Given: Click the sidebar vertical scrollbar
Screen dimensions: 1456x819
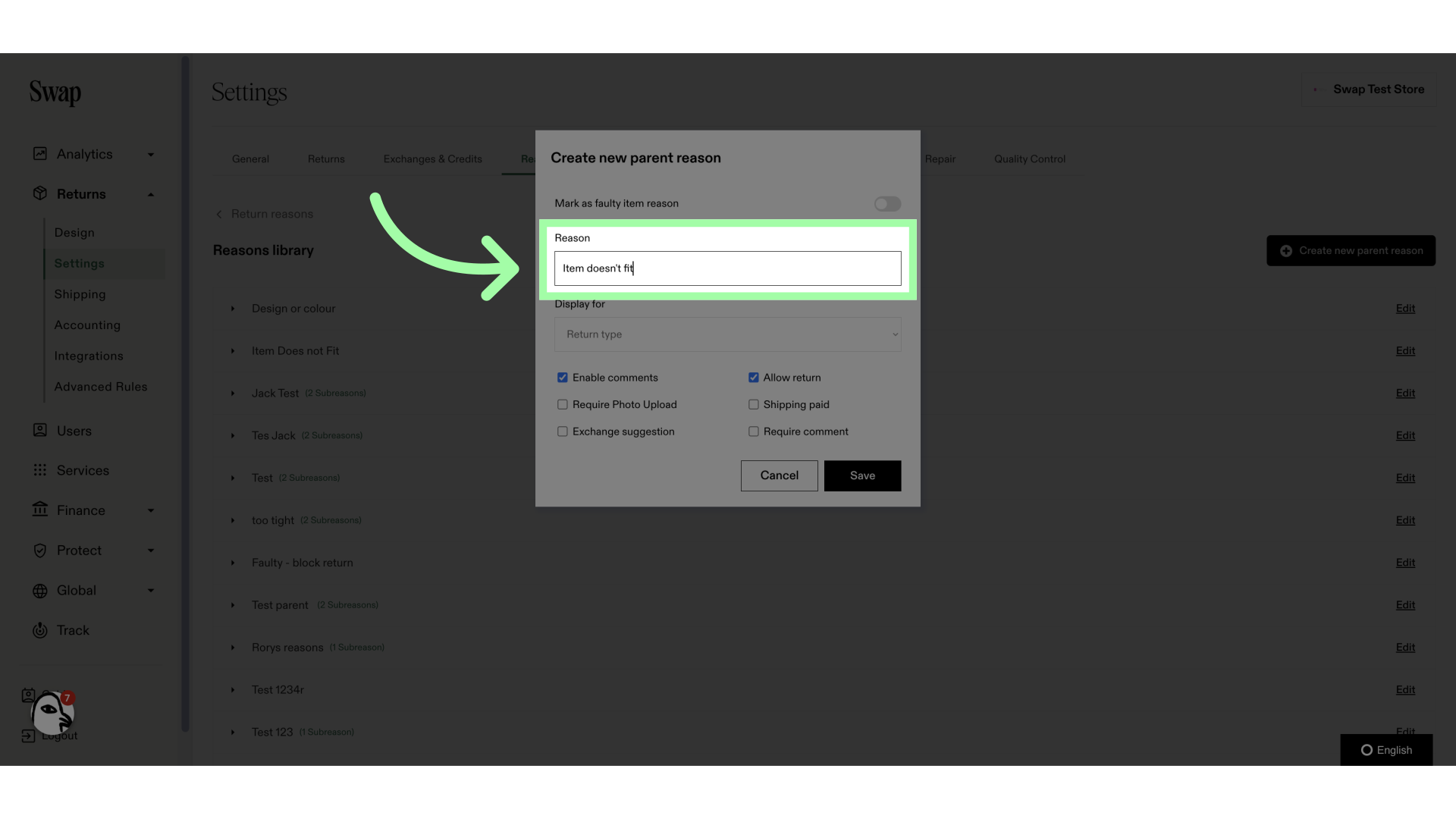Looking at the screenshot, I should tap(185, 394).
